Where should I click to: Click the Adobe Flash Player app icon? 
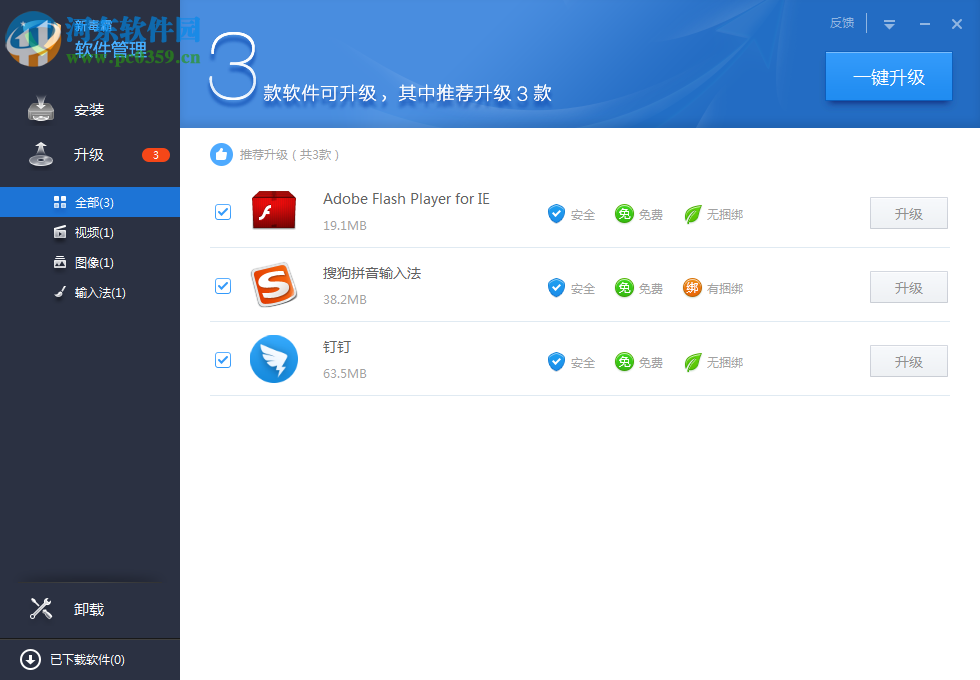(273, 211)
